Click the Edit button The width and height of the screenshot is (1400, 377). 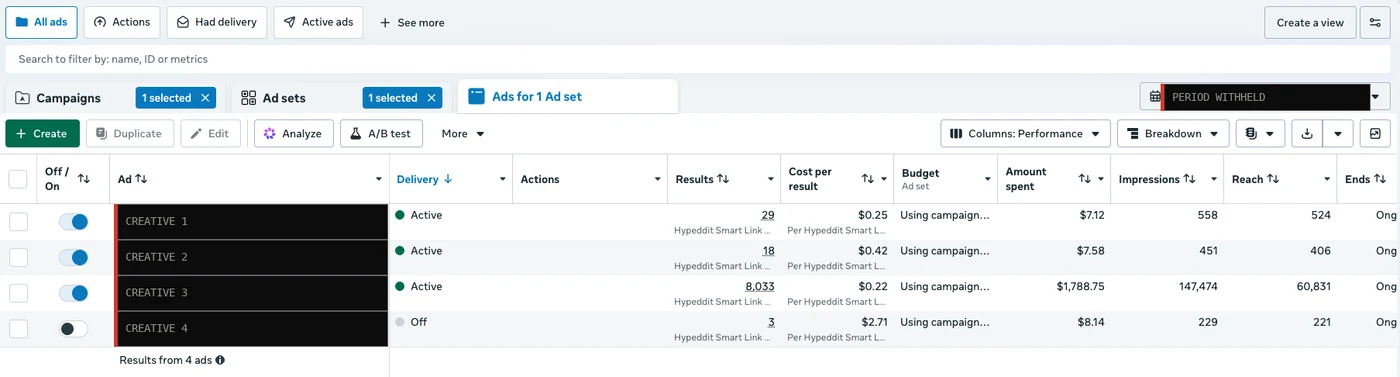210,133
